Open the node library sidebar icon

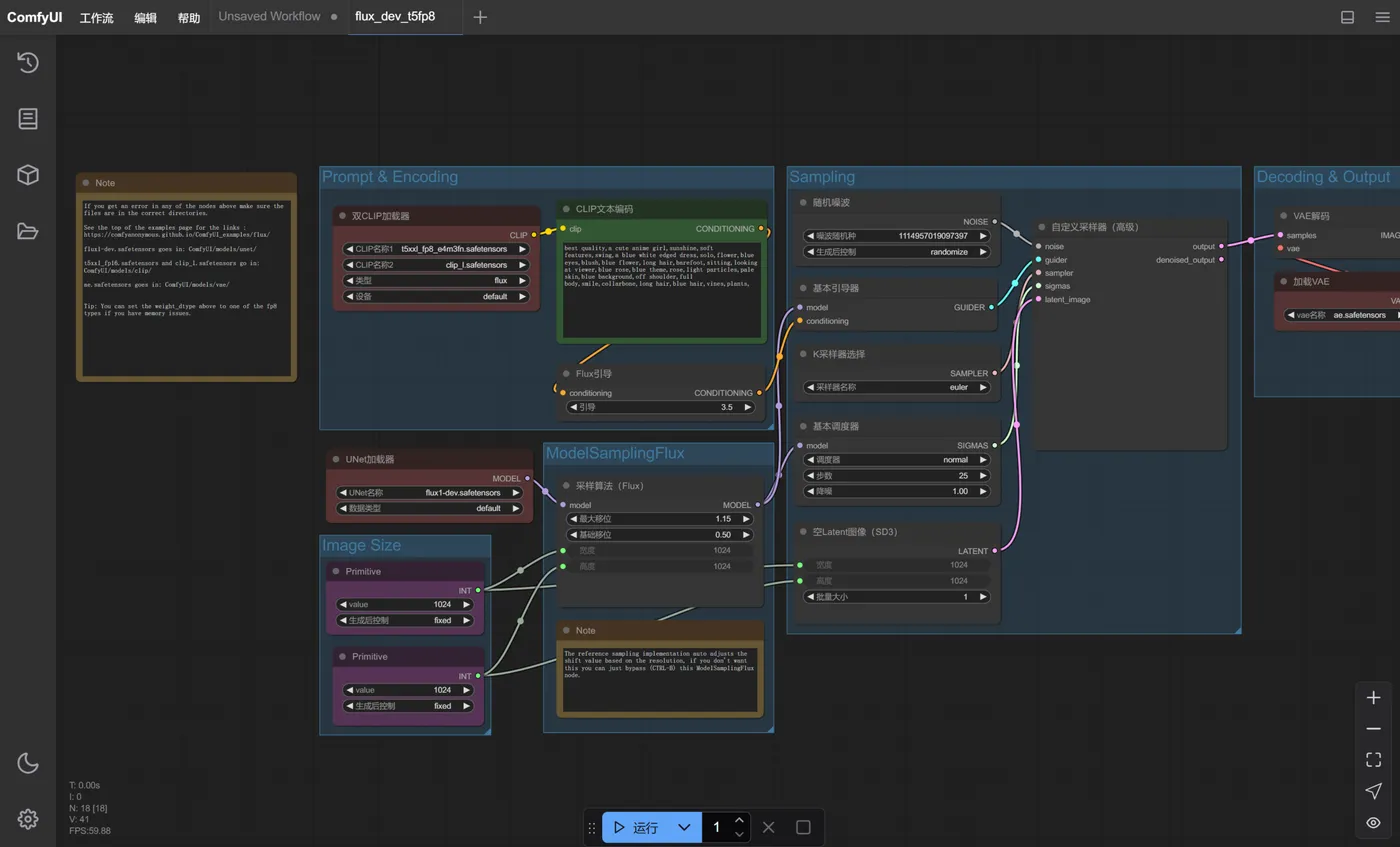[28, 119]
